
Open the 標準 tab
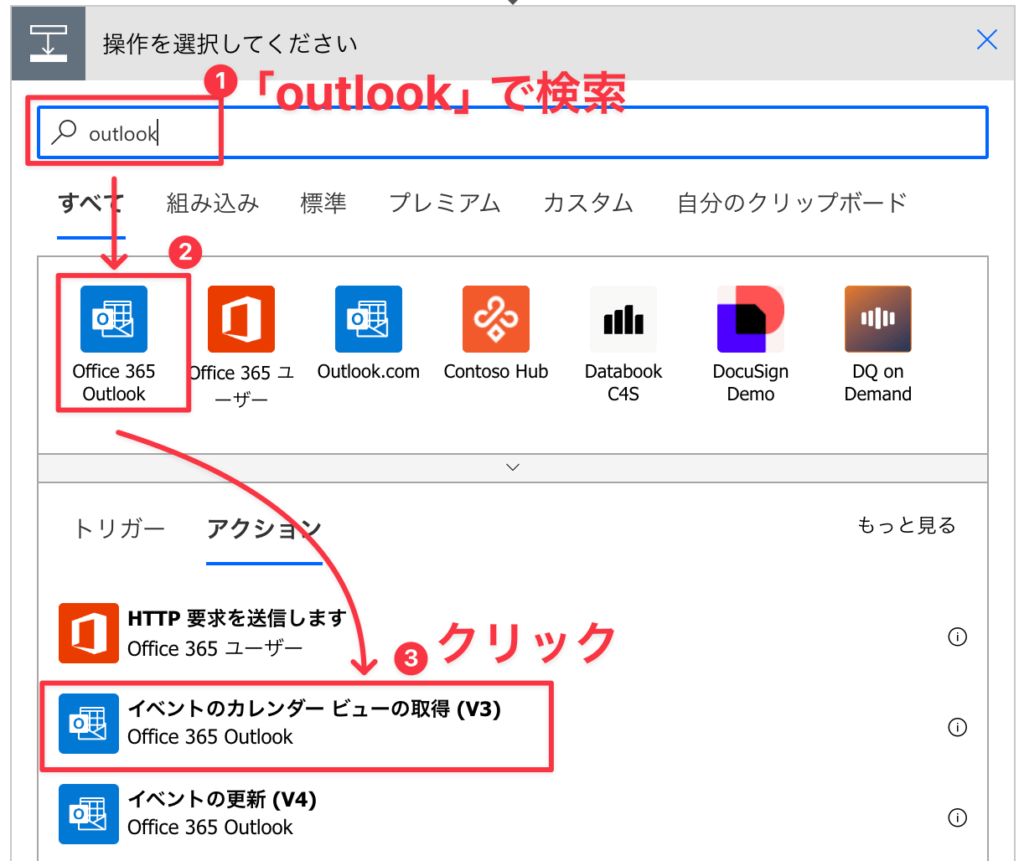(323, 203)
